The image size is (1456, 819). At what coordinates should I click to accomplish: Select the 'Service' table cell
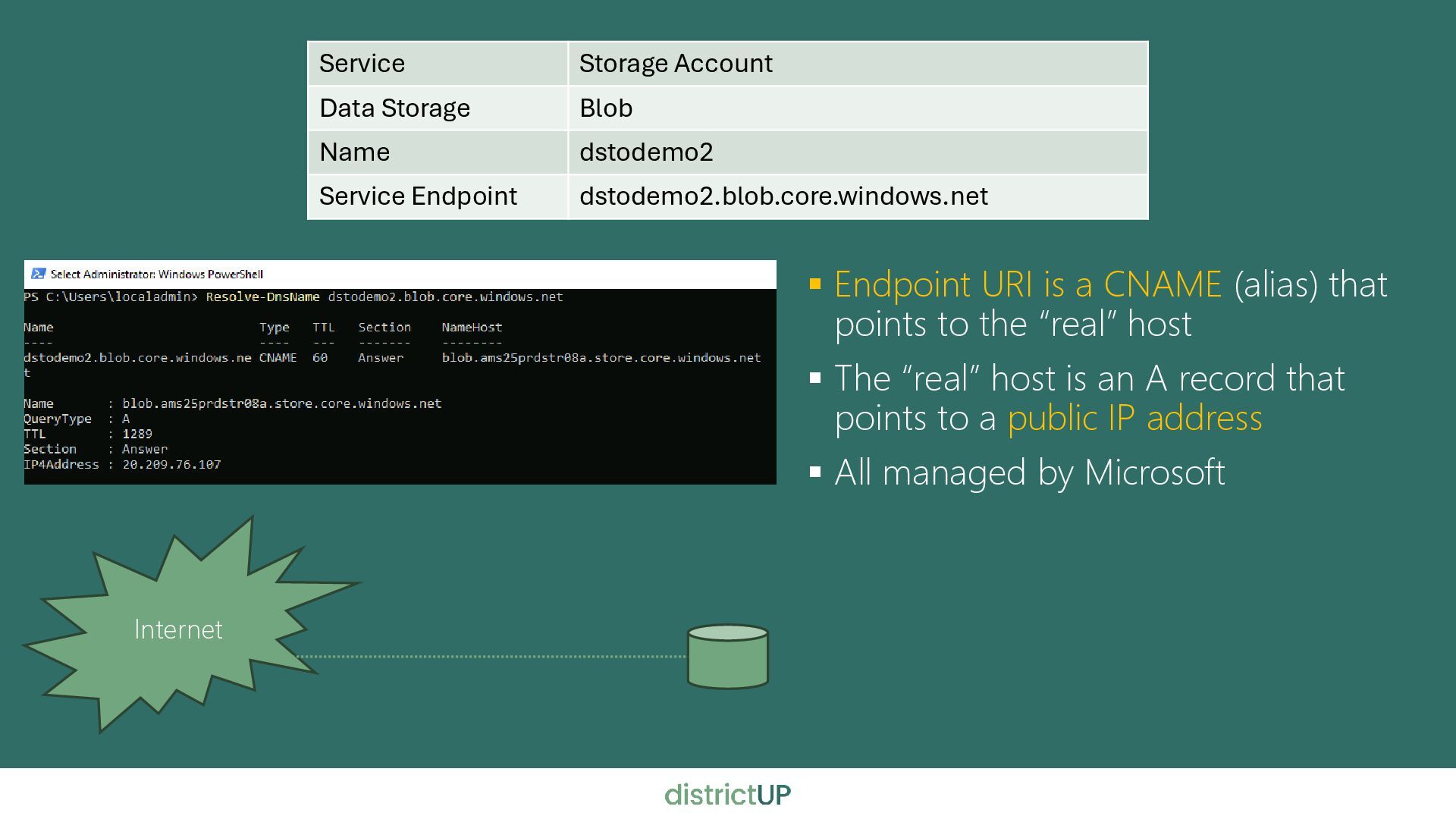click(438, 63)
